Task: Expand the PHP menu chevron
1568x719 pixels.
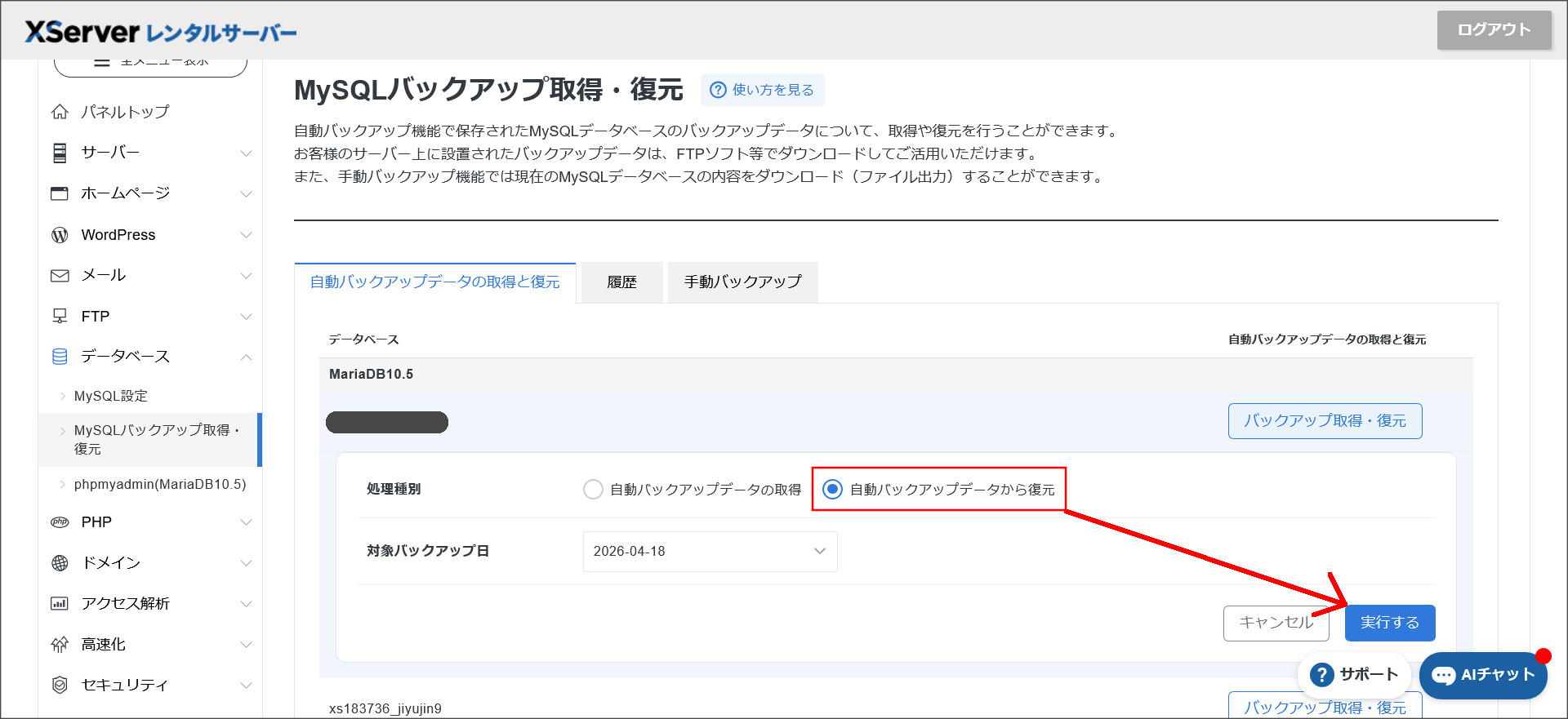Action: 246,522
